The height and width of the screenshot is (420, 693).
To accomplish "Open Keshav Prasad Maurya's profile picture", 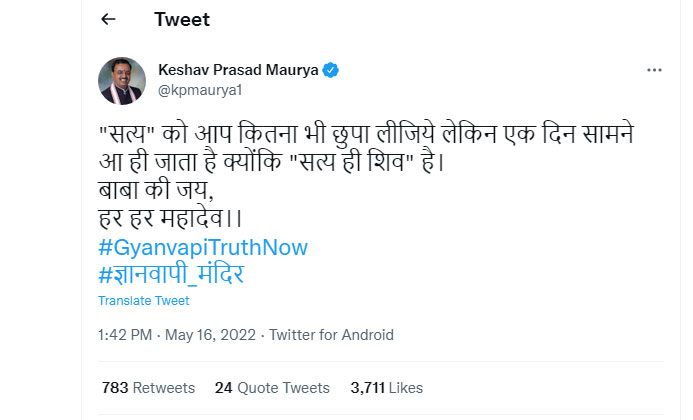I will coord(122,81).
